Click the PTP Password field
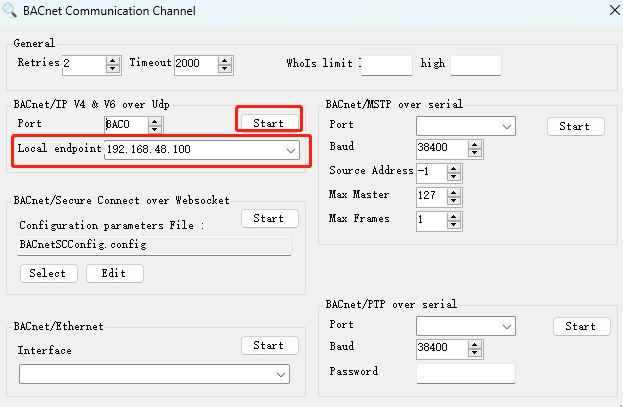Viewport: 623px width, 407px height. [x=466, y=374]
